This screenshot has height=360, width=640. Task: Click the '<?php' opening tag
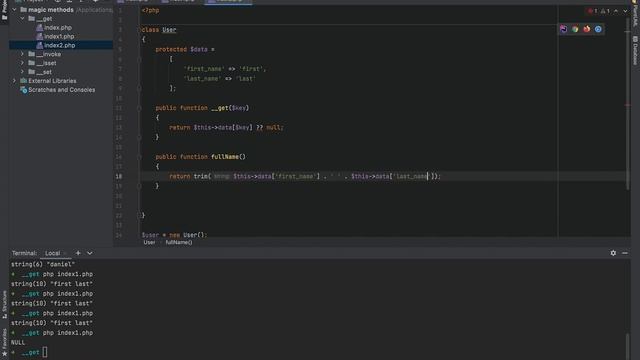tap(150, 10)
